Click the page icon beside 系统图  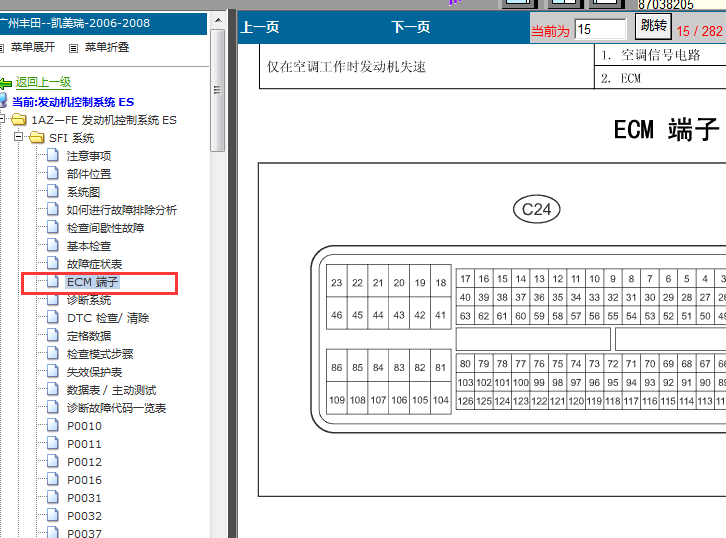click(53, 191)
